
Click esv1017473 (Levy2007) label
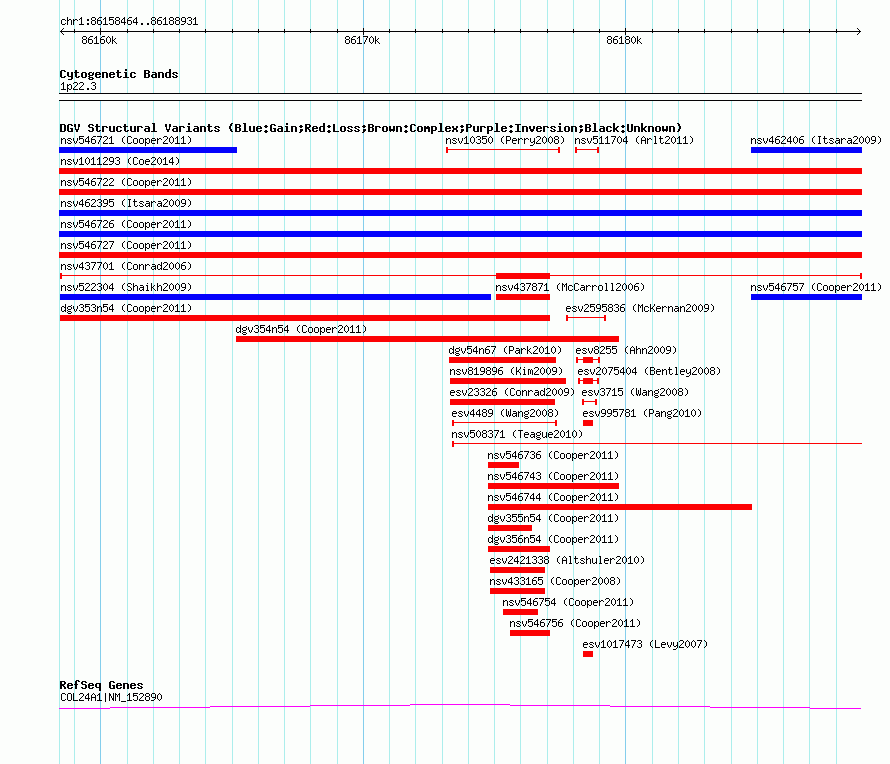pos(645,644)
